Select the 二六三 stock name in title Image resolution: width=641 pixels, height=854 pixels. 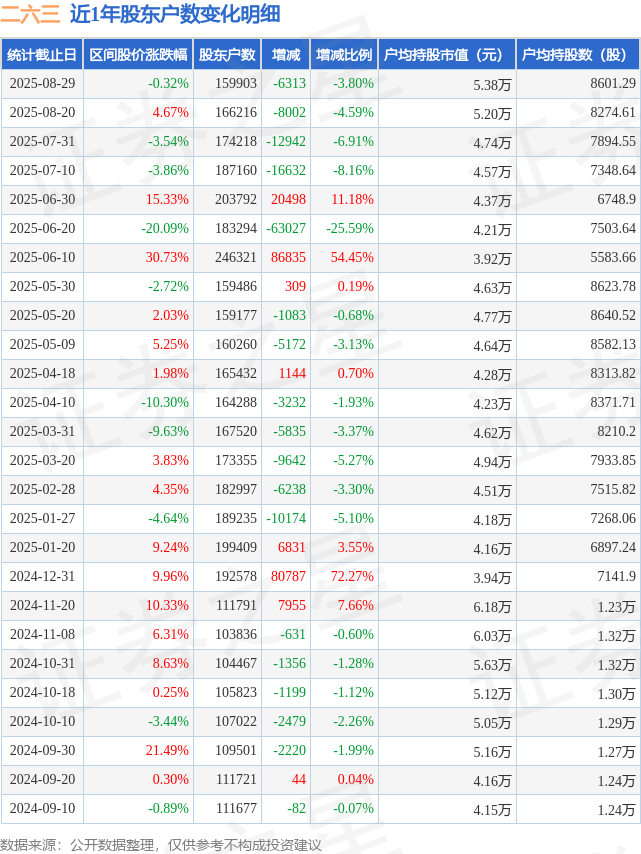click(x=30, y=14)
